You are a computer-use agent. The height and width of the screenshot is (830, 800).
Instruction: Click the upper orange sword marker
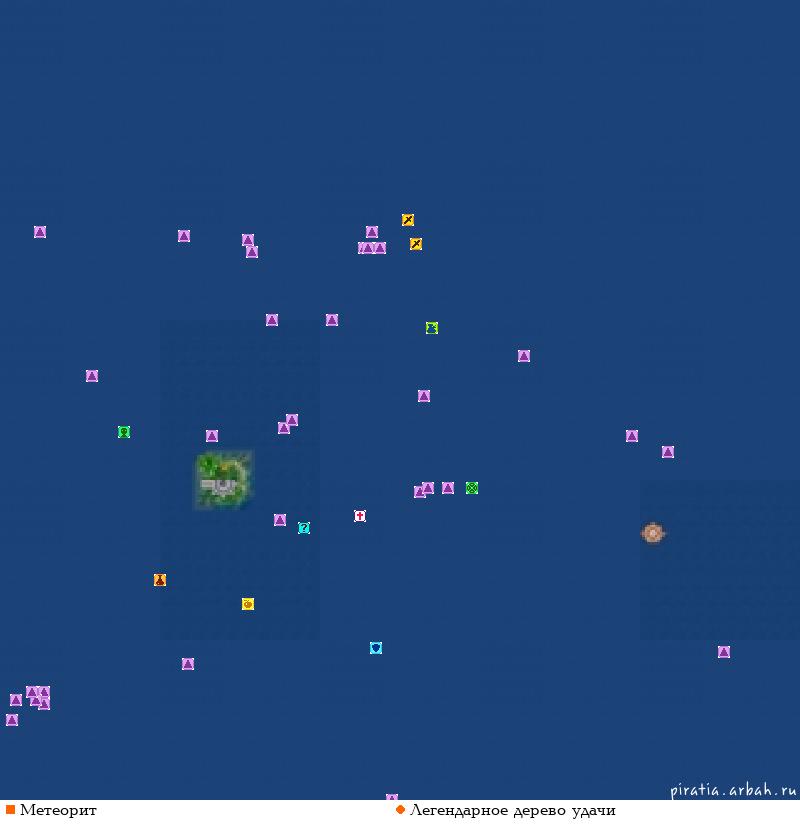click(408, 220)
